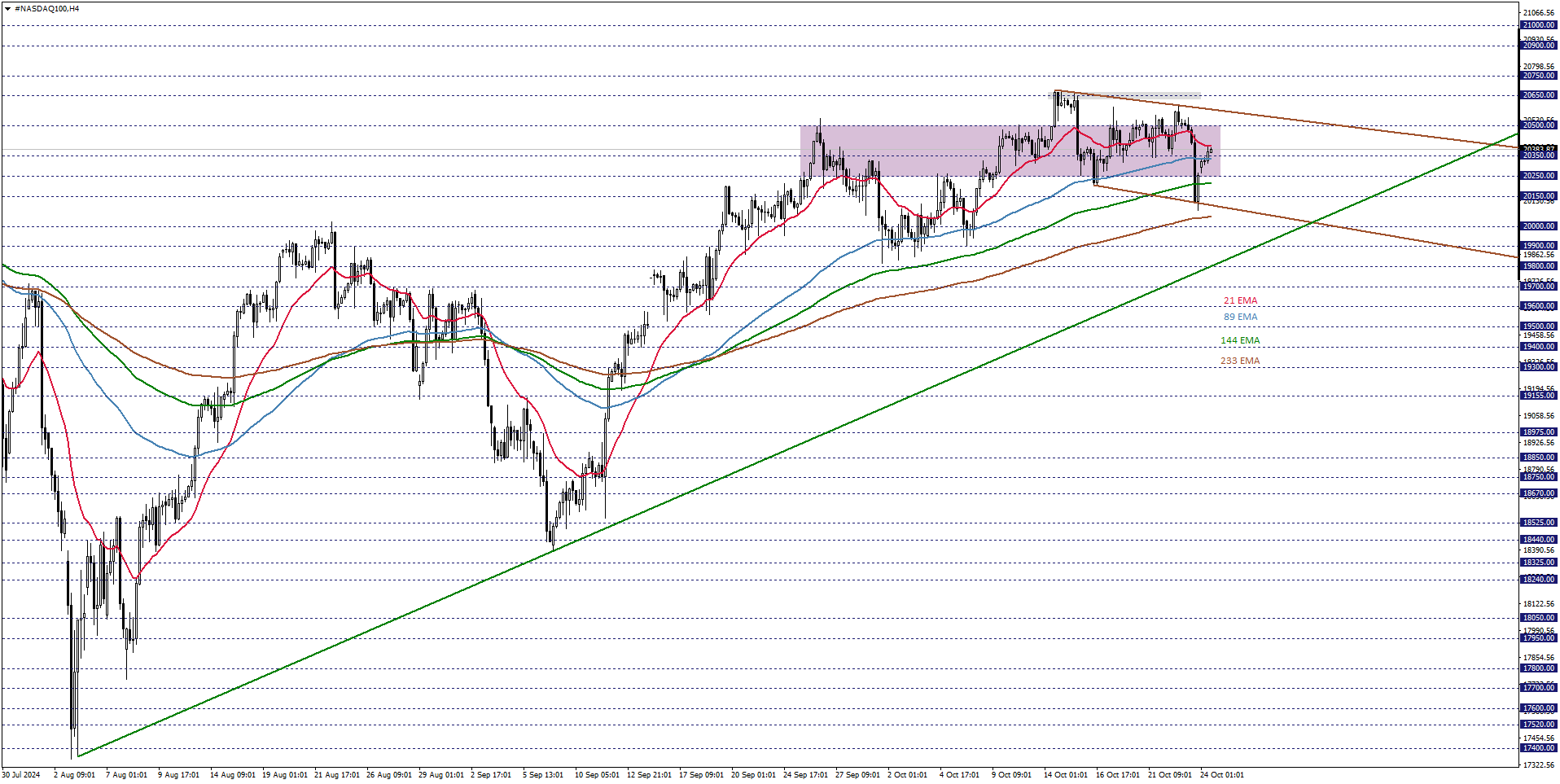Click the 20900.00 price level label

coord(1538,46)
